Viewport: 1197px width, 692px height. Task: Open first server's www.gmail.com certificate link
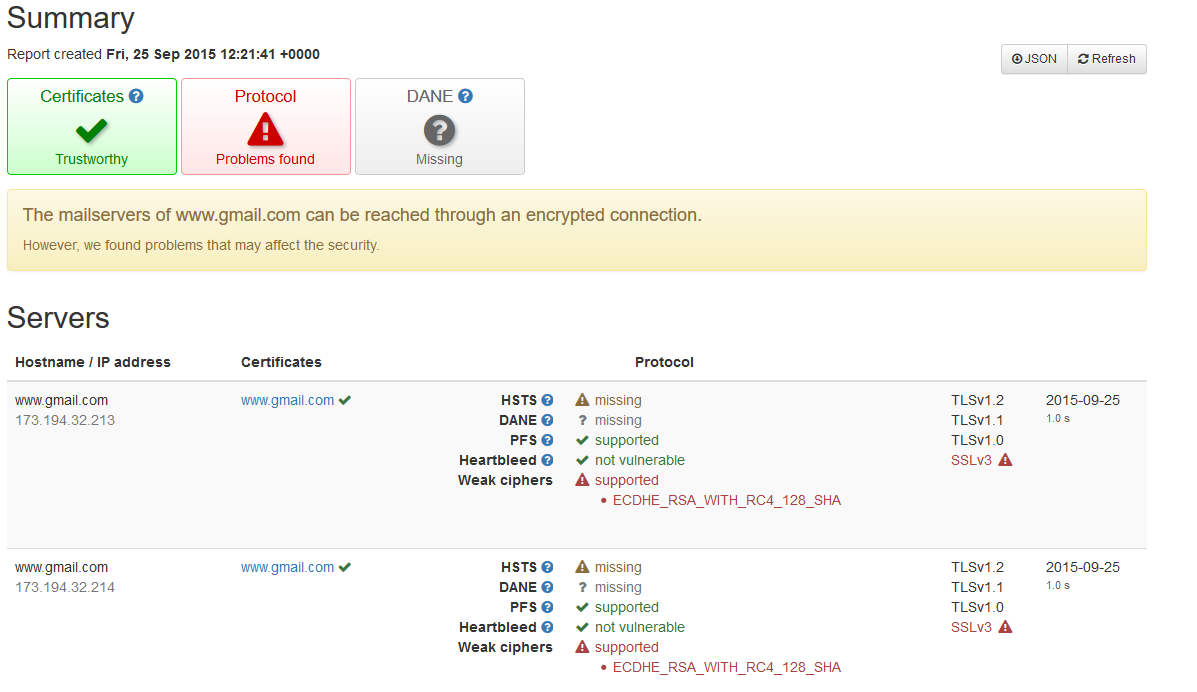point(287,400)
